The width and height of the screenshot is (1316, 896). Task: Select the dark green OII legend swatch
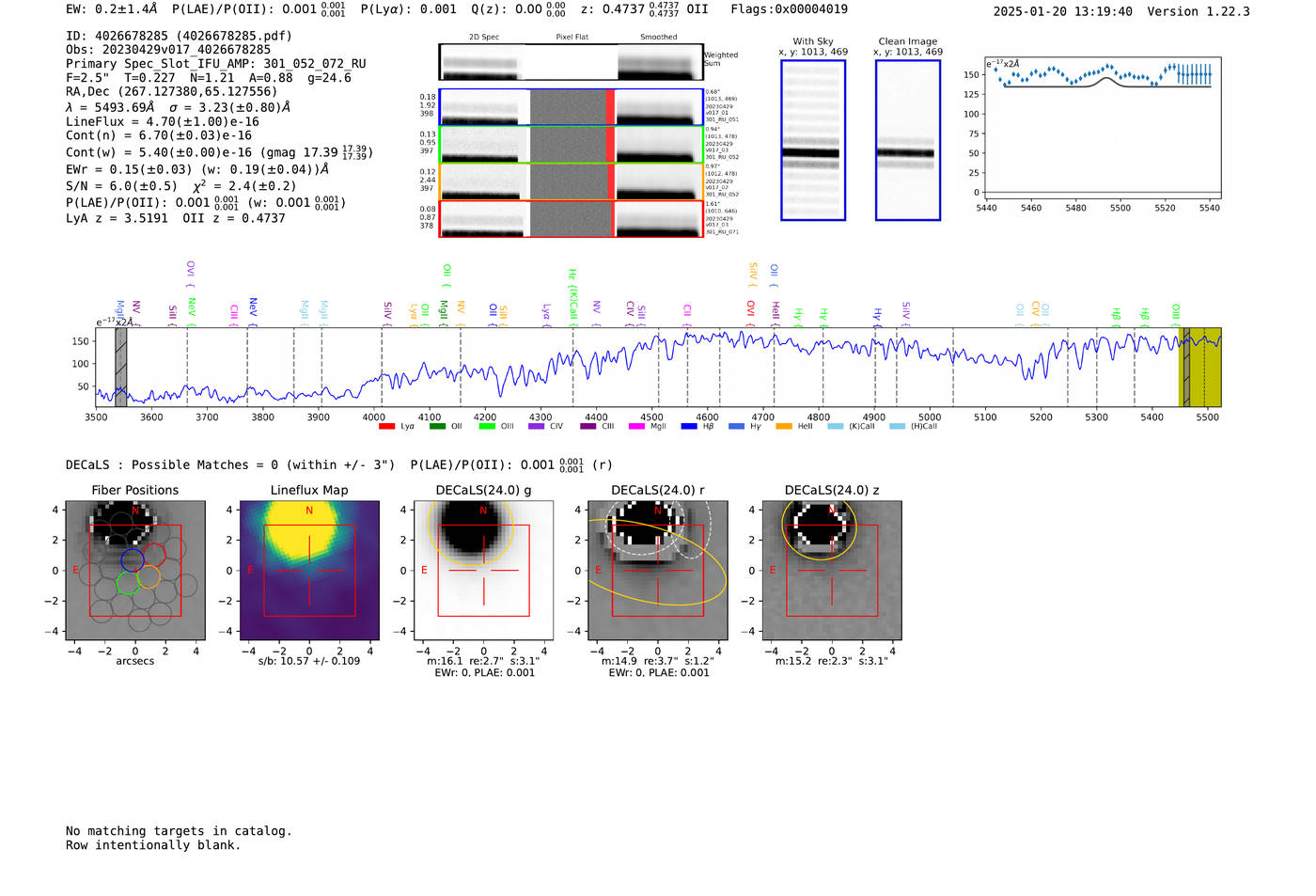pos(437,427)
